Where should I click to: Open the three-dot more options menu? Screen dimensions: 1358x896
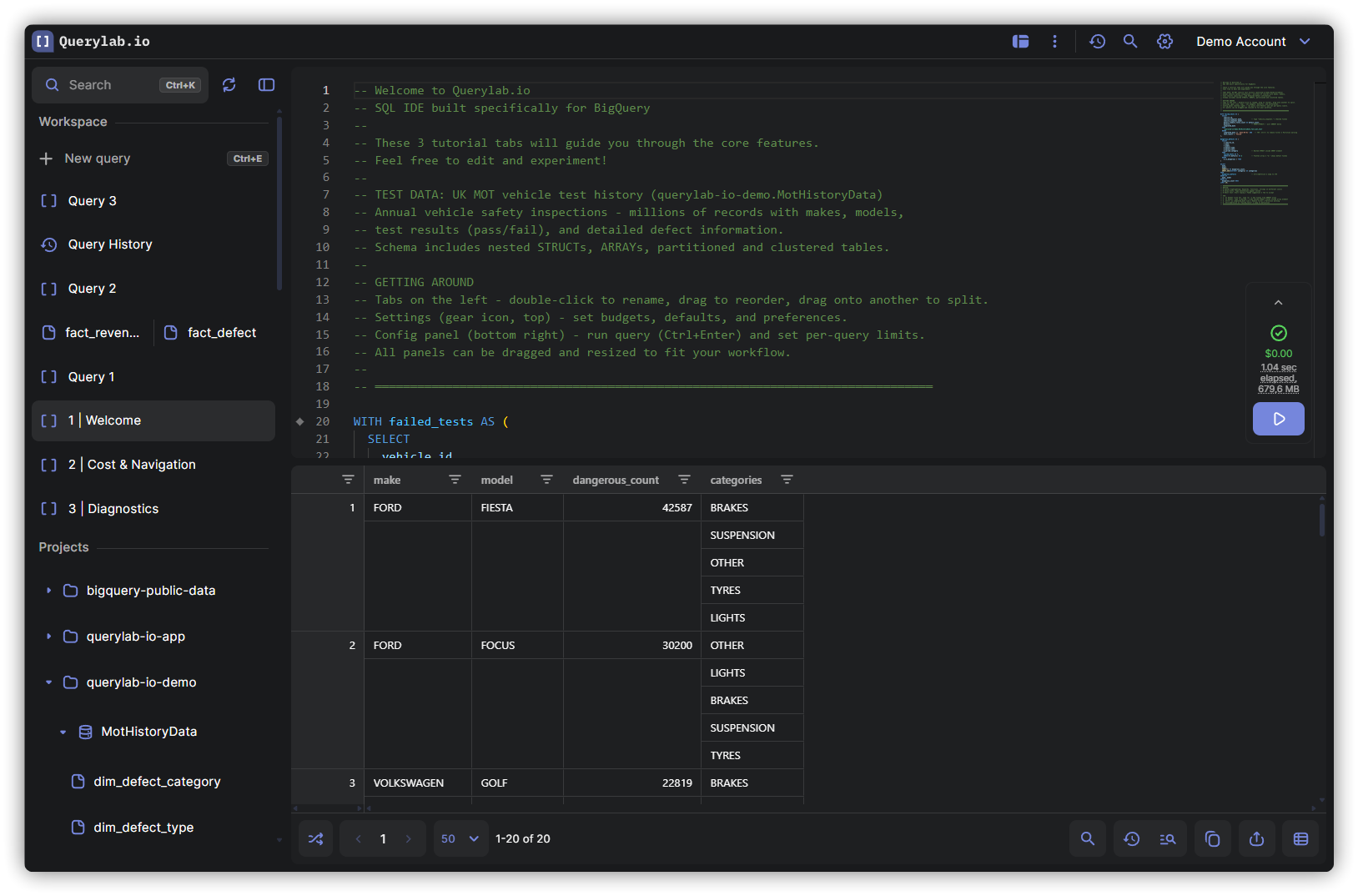[x=1054, y=42]
